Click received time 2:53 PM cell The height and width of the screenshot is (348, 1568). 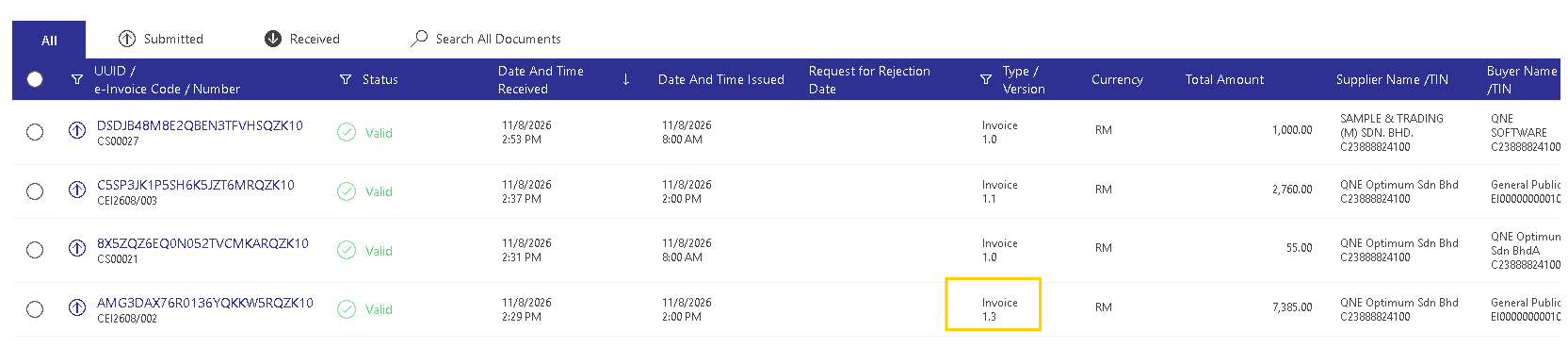[522, 140]
